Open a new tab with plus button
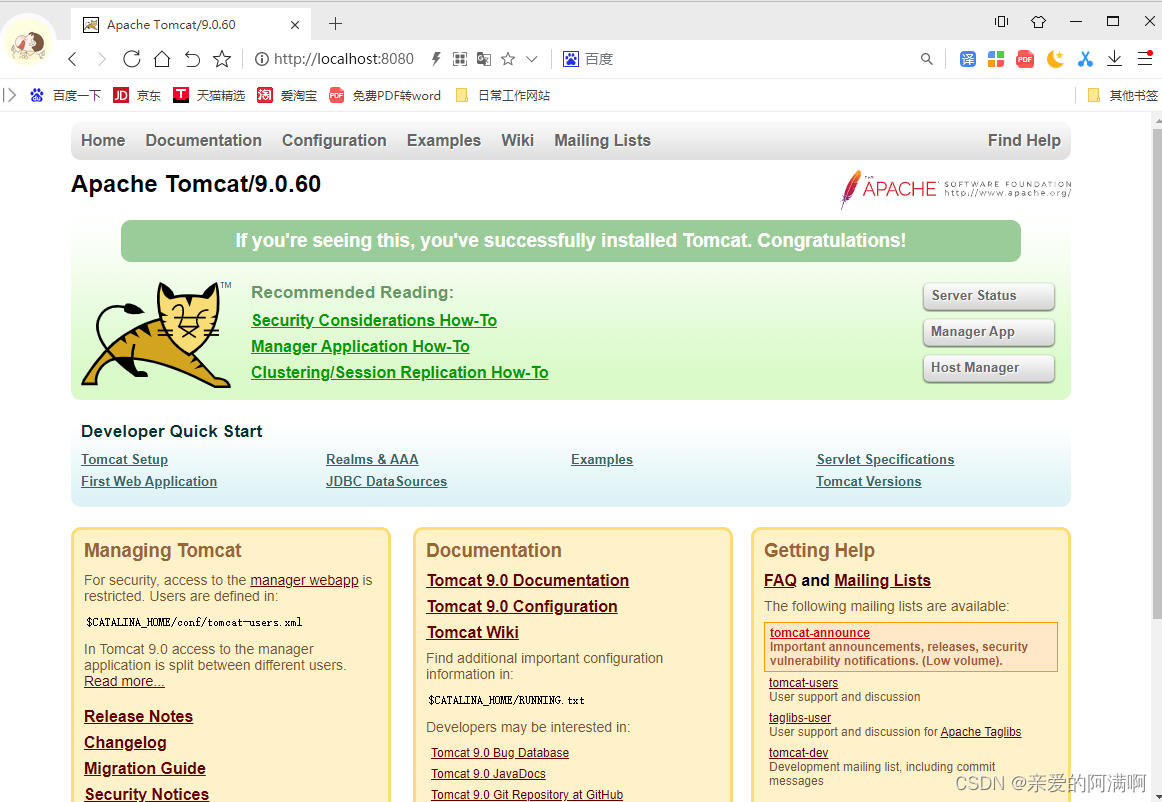This screenshot has width=1162, height=802. 335,24
